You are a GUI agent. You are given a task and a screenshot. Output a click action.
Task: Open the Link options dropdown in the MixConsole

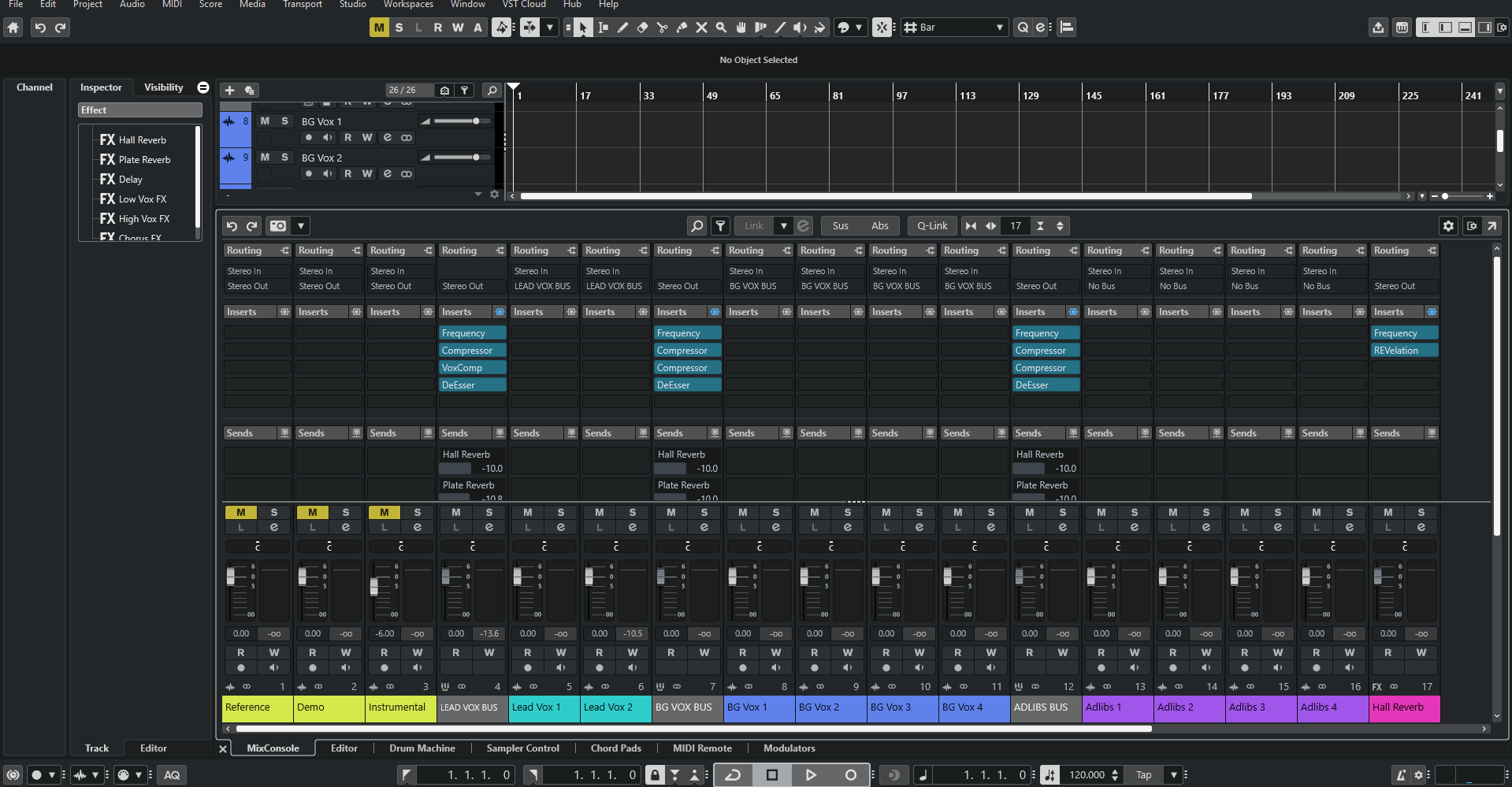[x=785, y=225]
